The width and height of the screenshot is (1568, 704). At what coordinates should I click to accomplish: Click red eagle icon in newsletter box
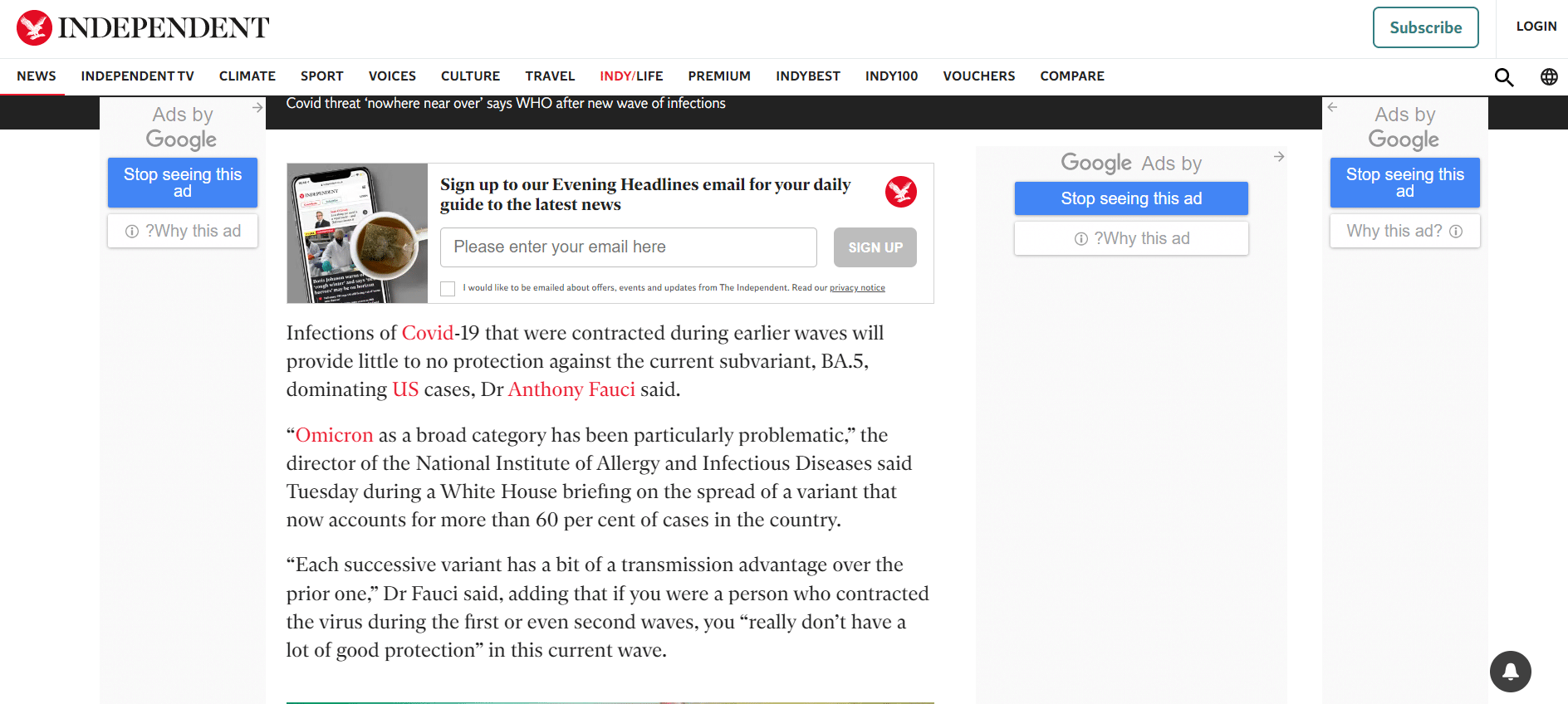900,192
